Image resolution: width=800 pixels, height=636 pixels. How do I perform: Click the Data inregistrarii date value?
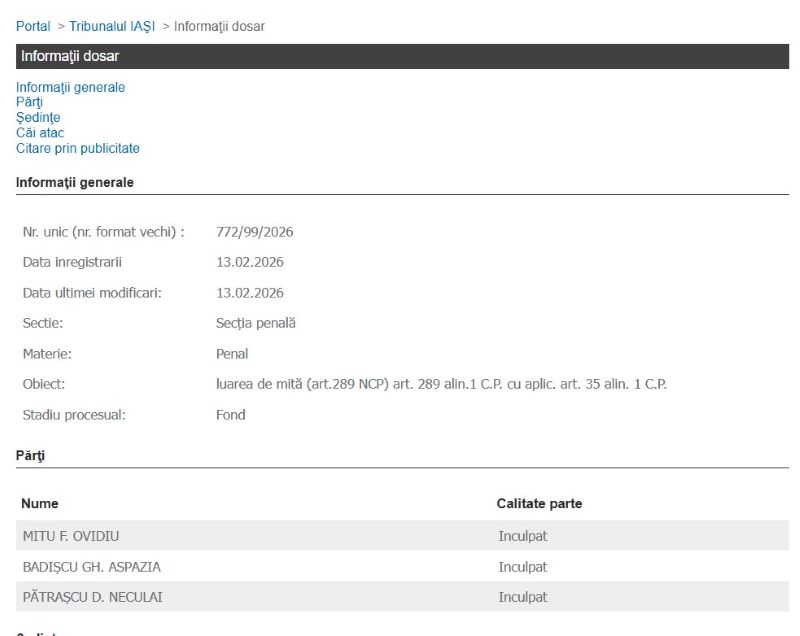pyautogui.click(x=249, y=263)
